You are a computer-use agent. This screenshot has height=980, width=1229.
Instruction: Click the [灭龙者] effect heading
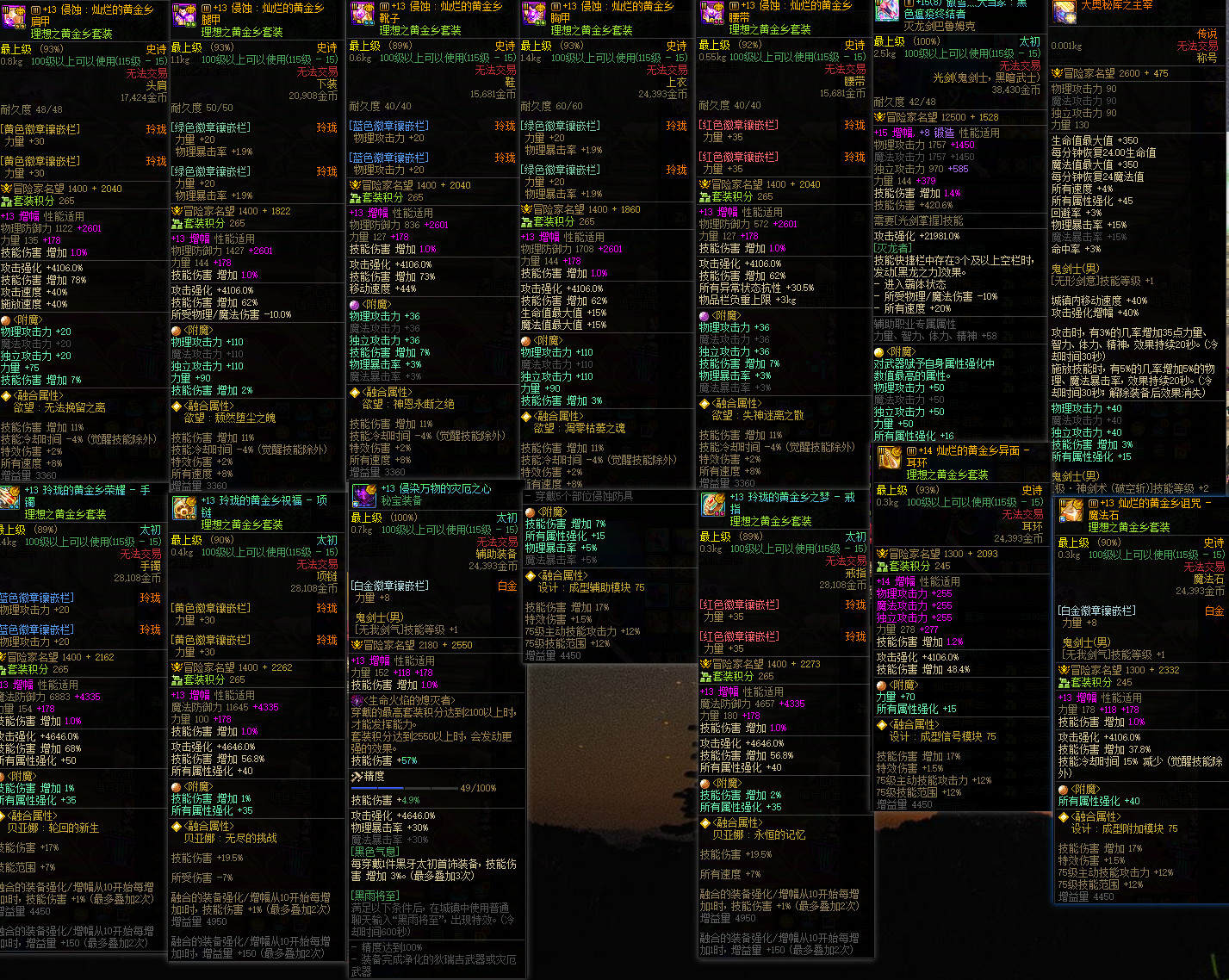pyautogui.click(x=893, y=248)
